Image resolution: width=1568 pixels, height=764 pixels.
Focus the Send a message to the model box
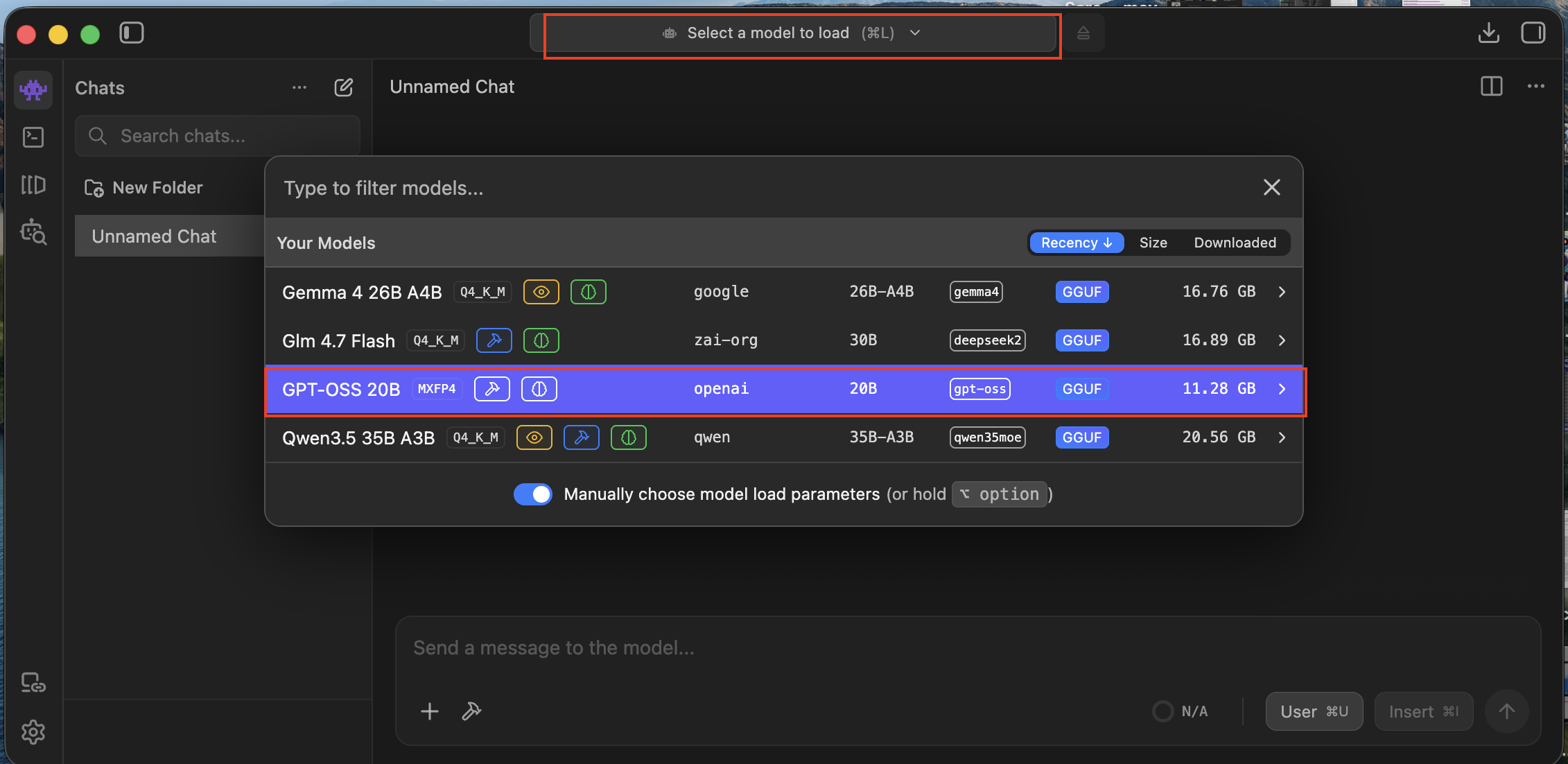pos(968,648)
